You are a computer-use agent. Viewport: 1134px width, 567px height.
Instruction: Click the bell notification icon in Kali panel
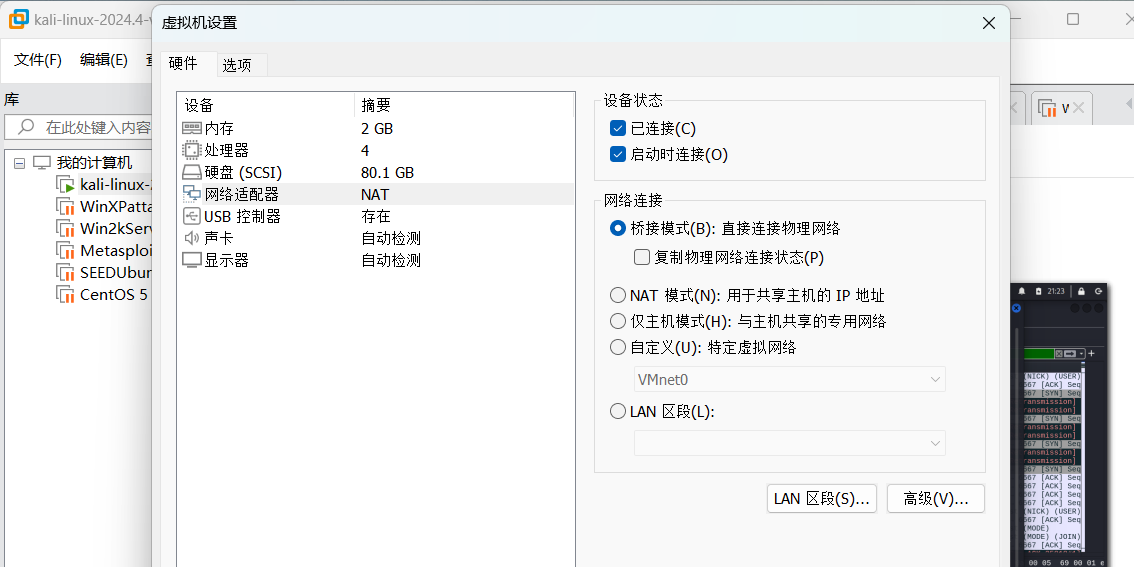(x=1023, y=291)
